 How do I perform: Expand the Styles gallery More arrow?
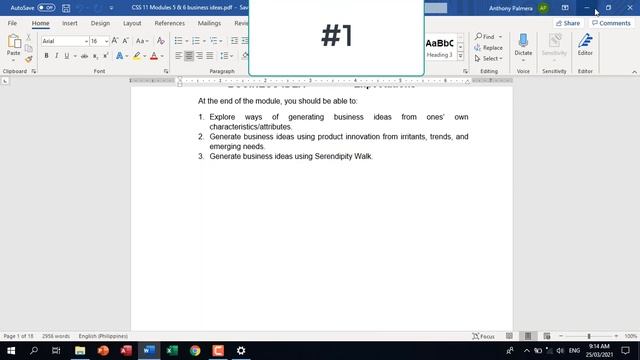click(460, 57)
